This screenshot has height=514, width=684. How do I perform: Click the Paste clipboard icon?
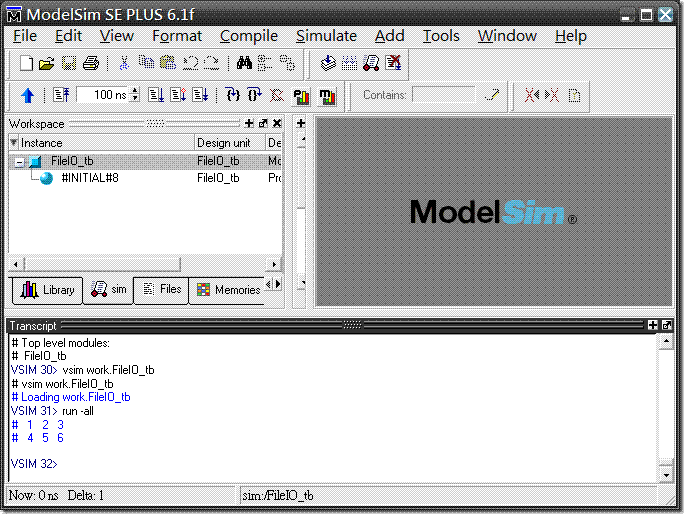click(x=168, y=62)
